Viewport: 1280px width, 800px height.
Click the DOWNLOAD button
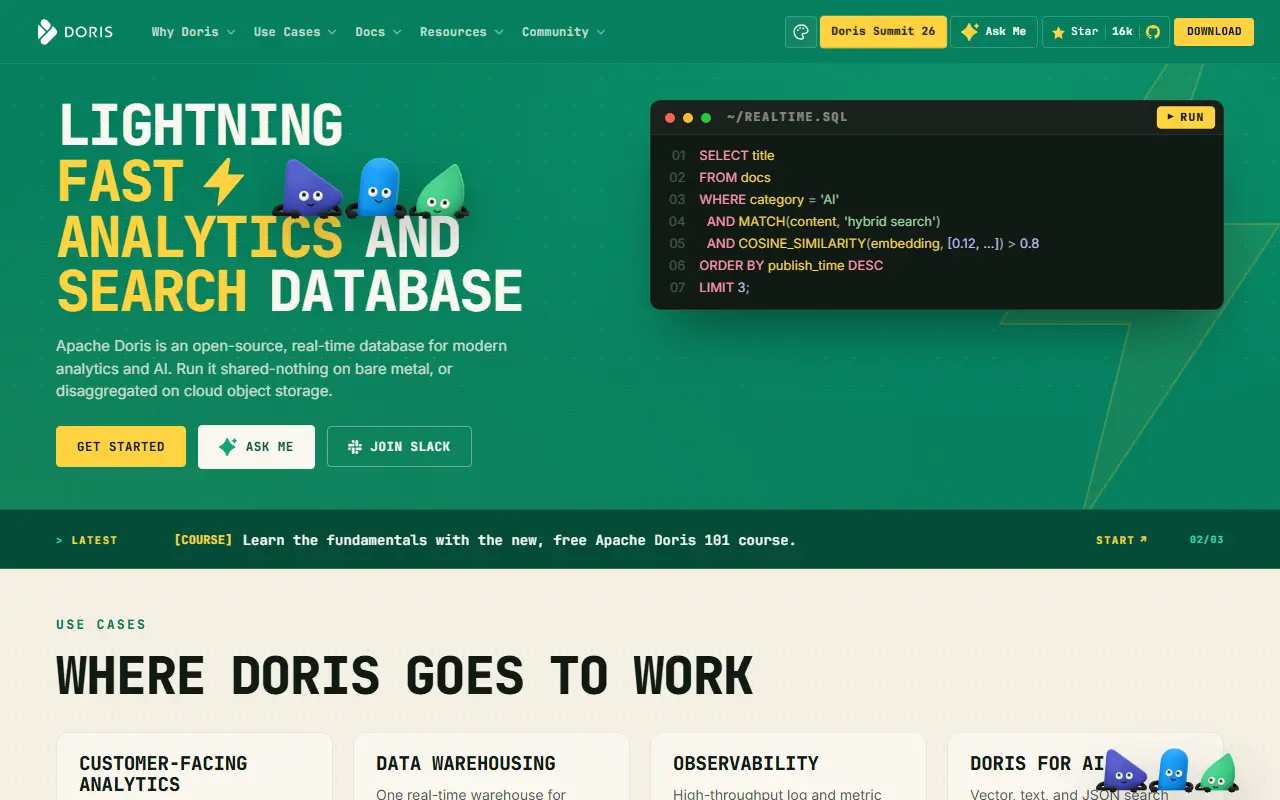[x=1214, y=32]
